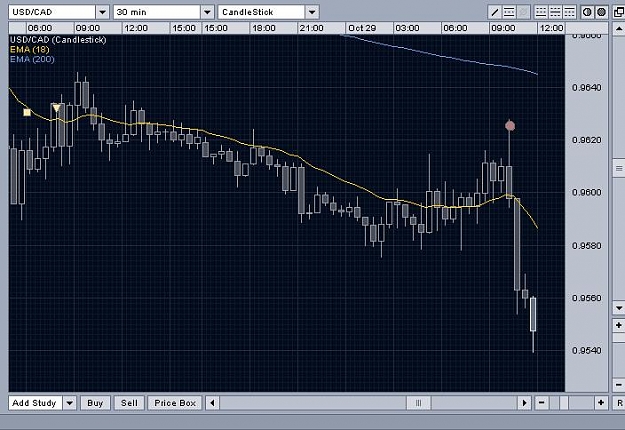Click the 0.9560 price axis label
Image resolution: width=625 pixels, height=430 pixels.
pyautogui.click(x=586, y=298)
